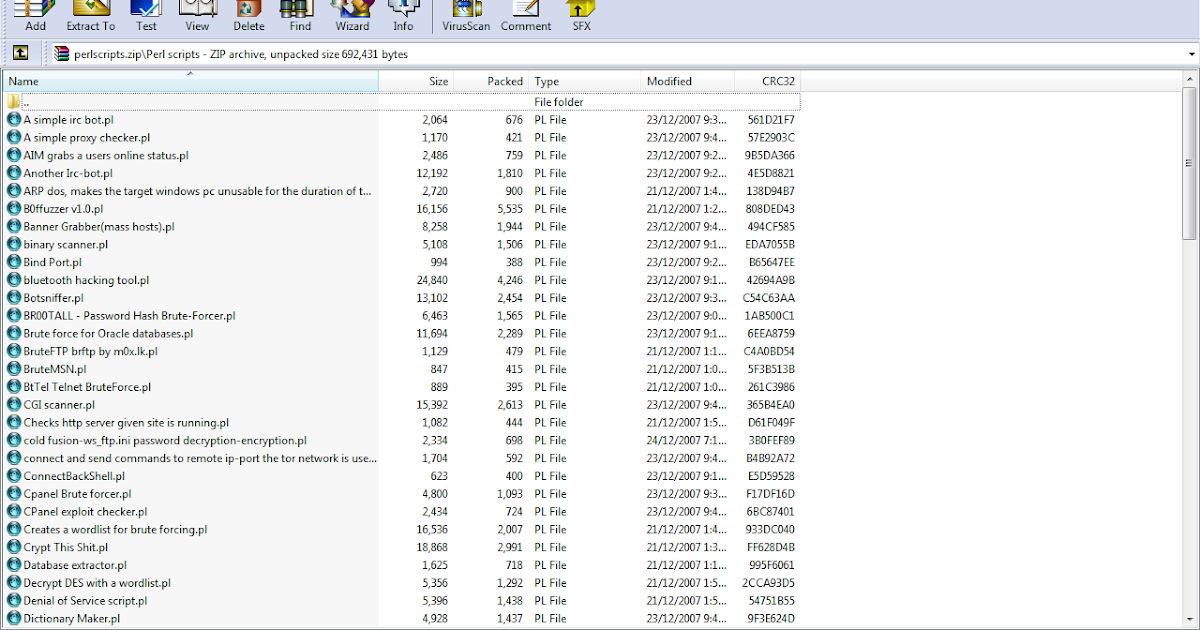This screenshot has width=1200, height=630.
Task: Open the Find tool
Action: [x=300, y=15]
